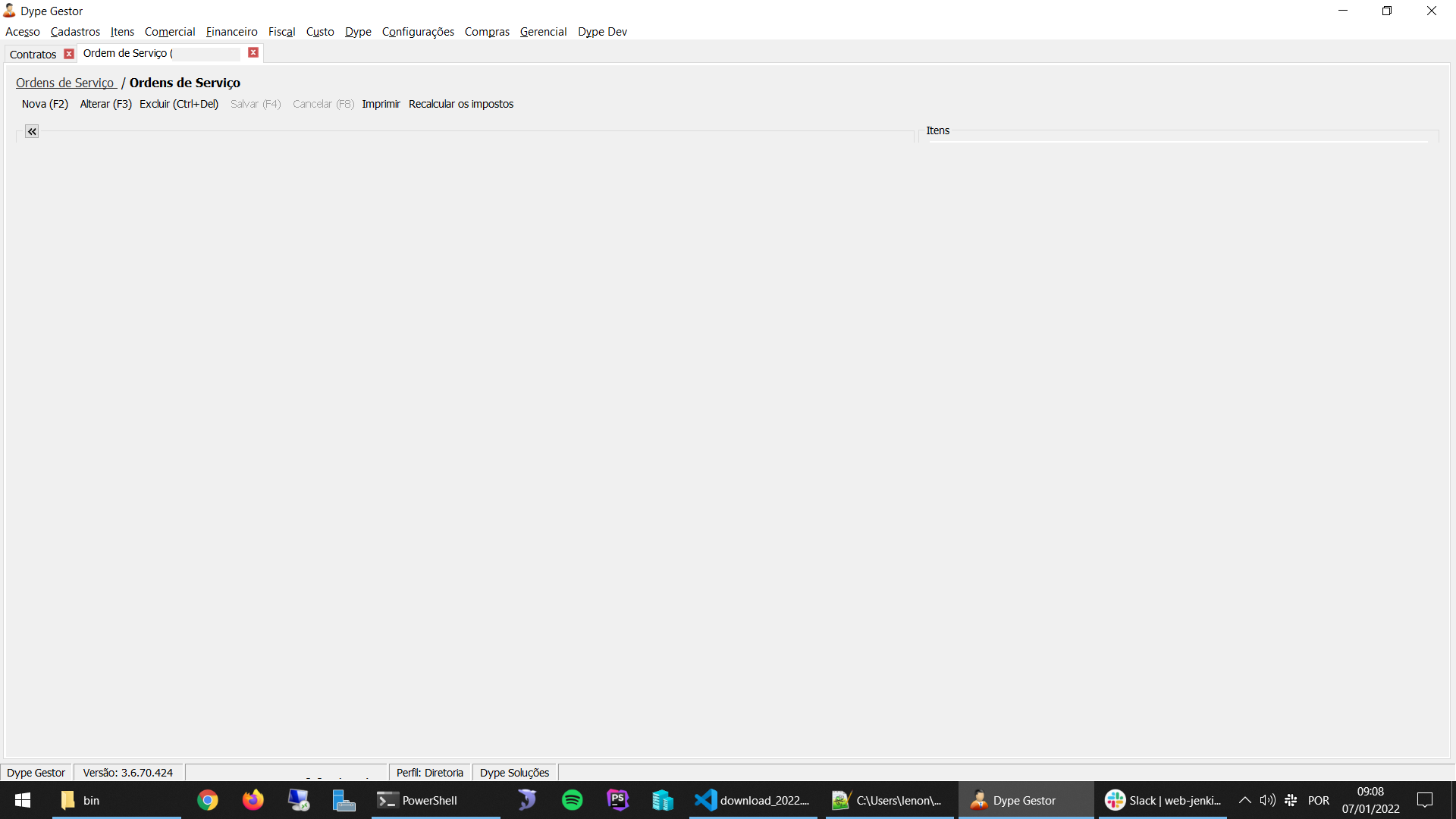Click the Dype Soluções status entry

point(514,773)
